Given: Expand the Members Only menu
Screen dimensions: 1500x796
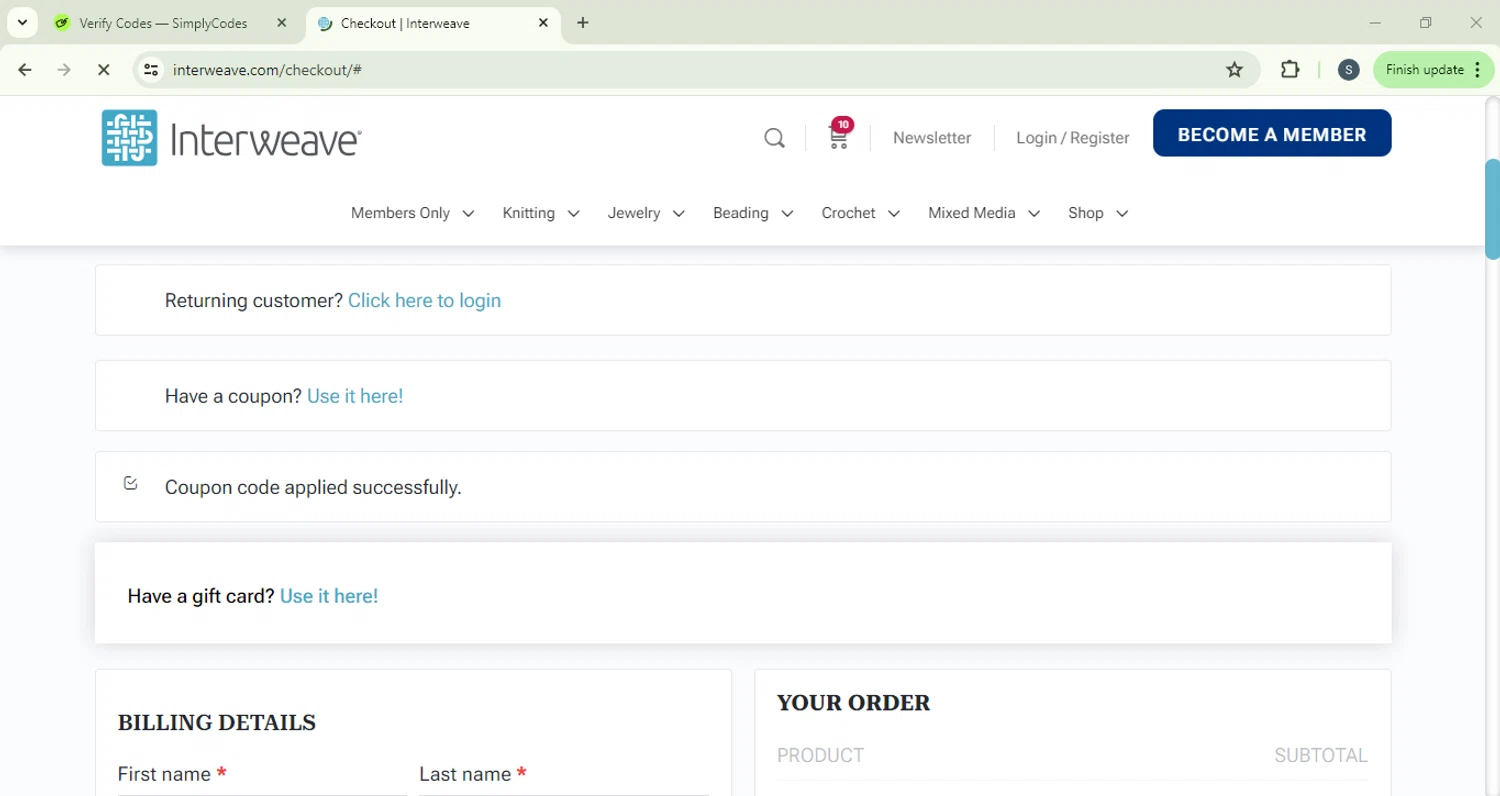Looking at the screenshot, I should pos(412,213).
